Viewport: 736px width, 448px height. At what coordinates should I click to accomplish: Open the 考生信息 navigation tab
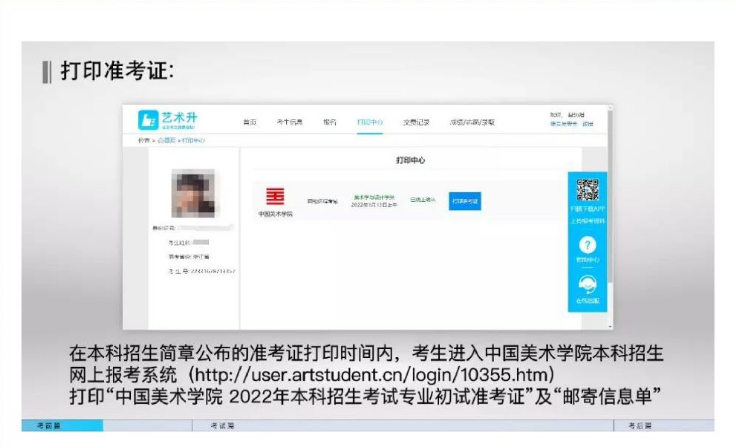pyautogui.click(x=289, y=123)
